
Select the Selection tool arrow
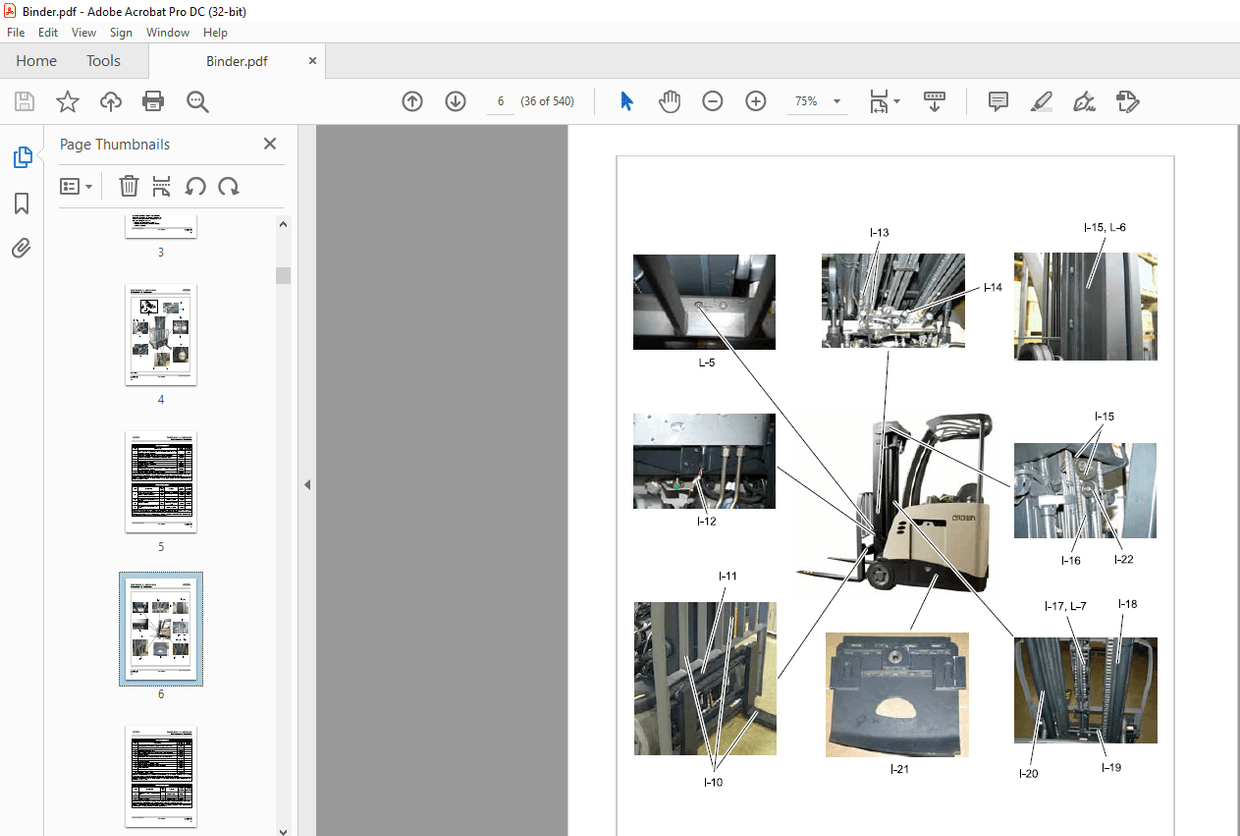click(x=625, y=101)
